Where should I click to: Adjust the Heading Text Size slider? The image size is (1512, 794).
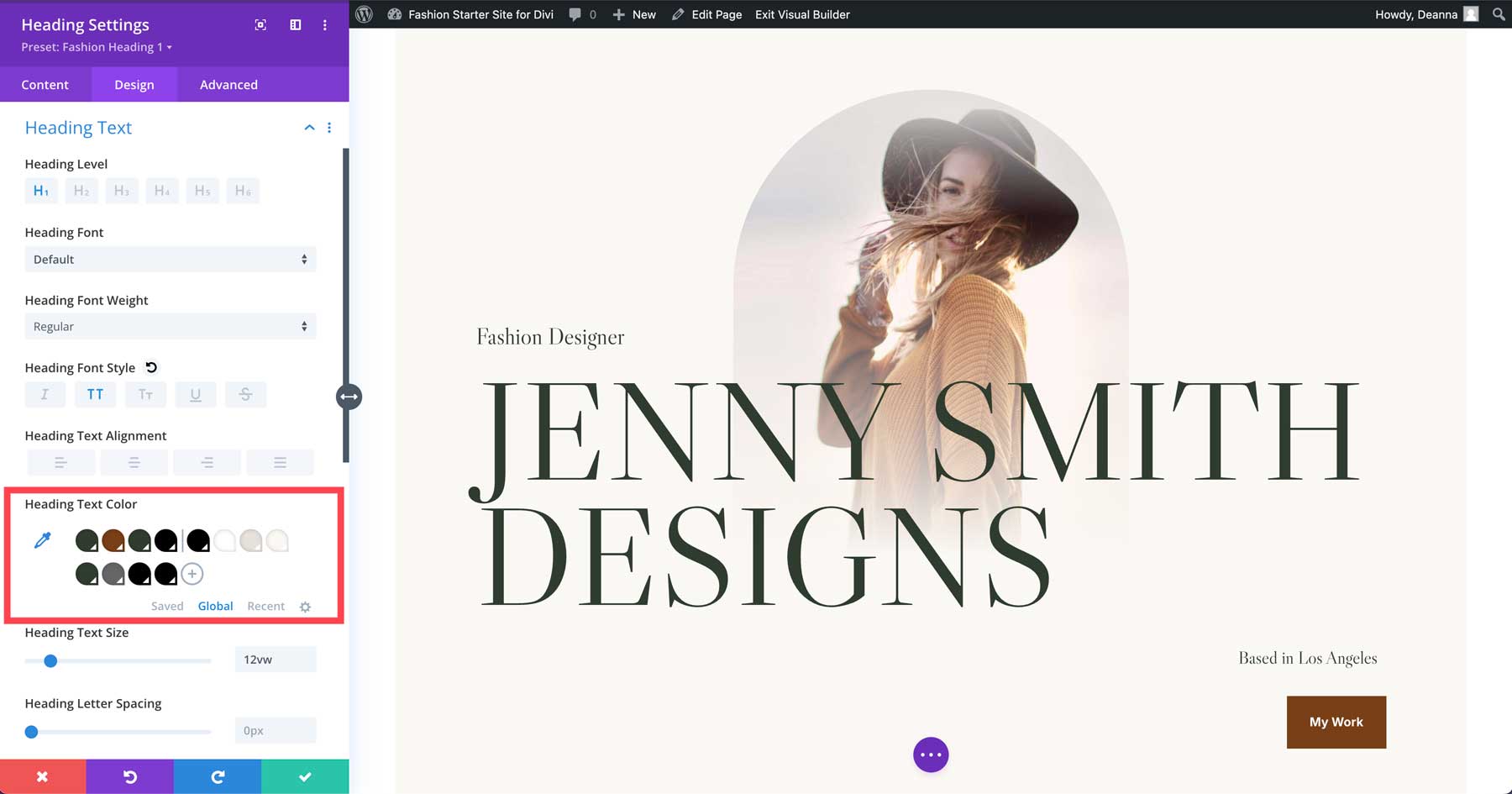tap(50, 660)
